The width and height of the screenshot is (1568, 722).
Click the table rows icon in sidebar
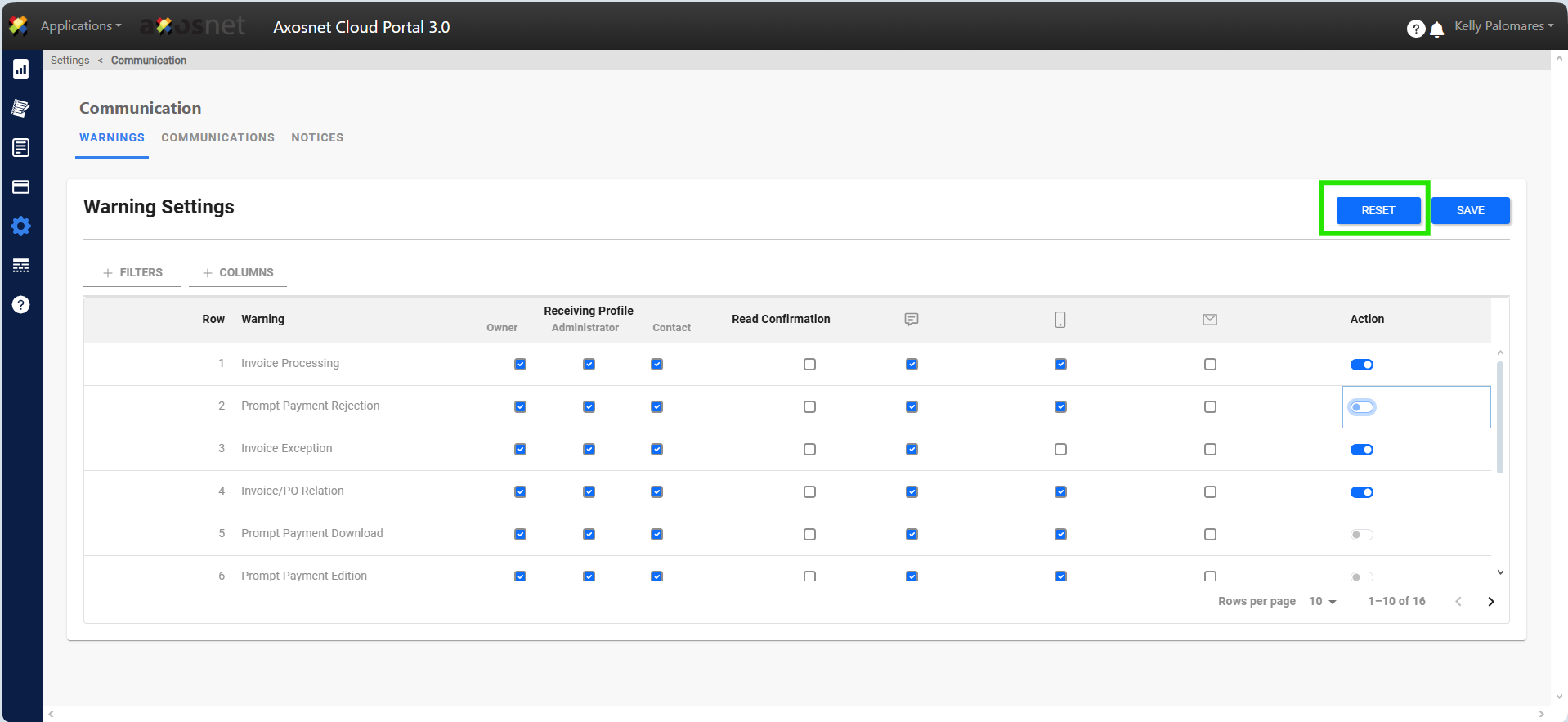pos(21,266)
